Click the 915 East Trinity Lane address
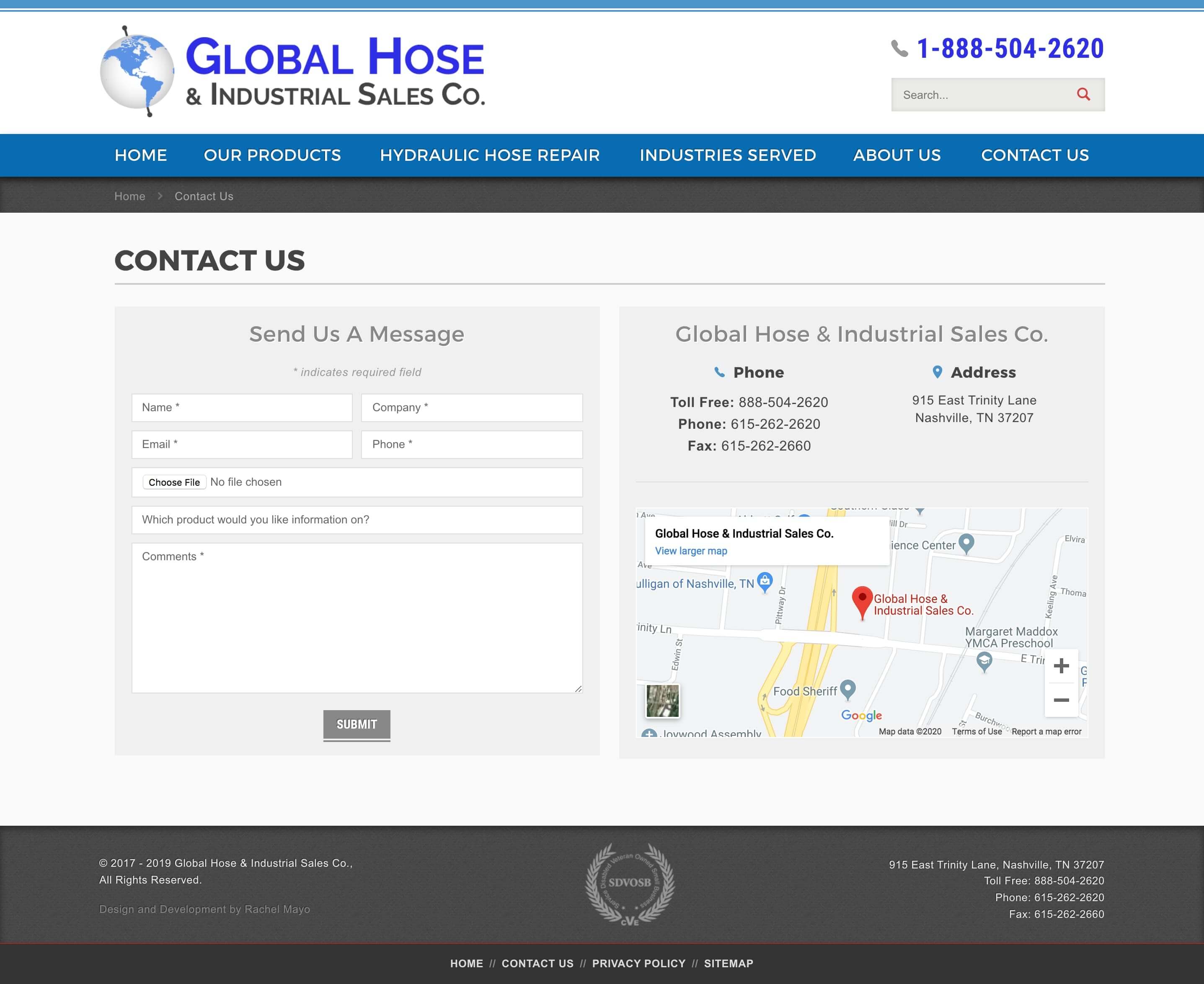Viewport: 1204px width, 984px height. [x=974, y=409]
